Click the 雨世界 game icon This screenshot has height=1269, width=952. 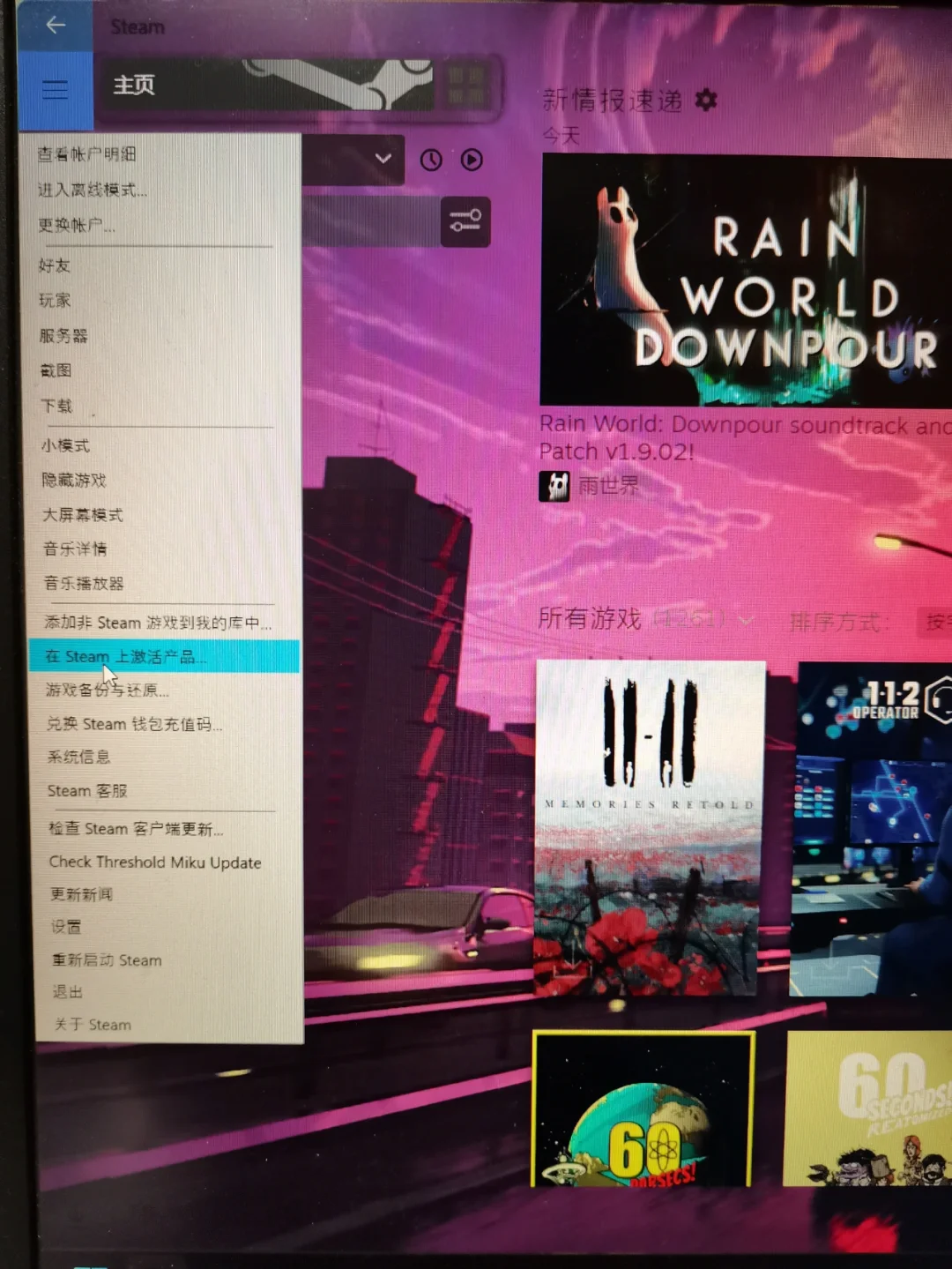[554, 486]
